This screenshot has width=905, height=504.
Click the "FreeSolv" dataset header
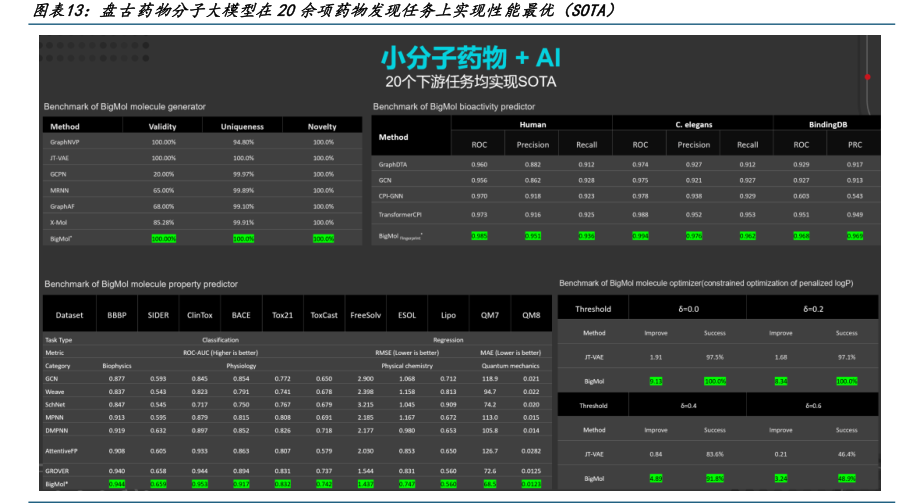point(365,315)
